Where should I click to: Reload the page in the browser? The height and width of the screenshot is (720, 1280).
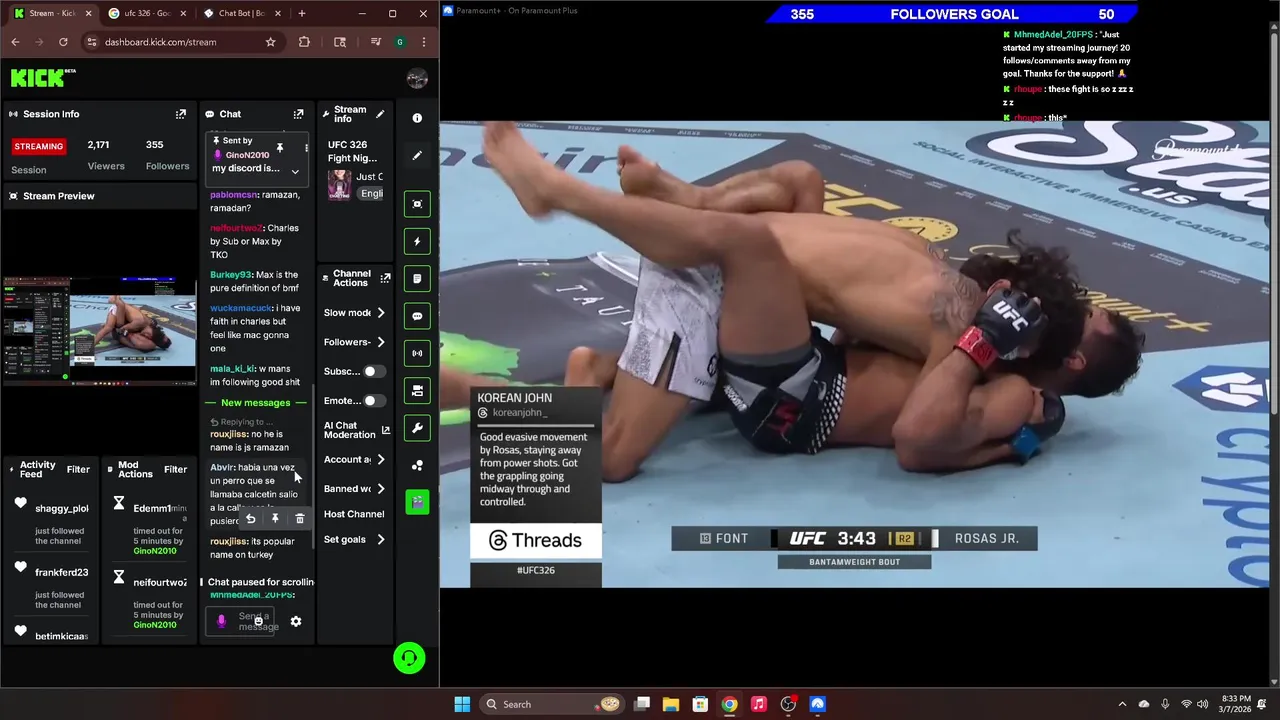pos(63,42)
